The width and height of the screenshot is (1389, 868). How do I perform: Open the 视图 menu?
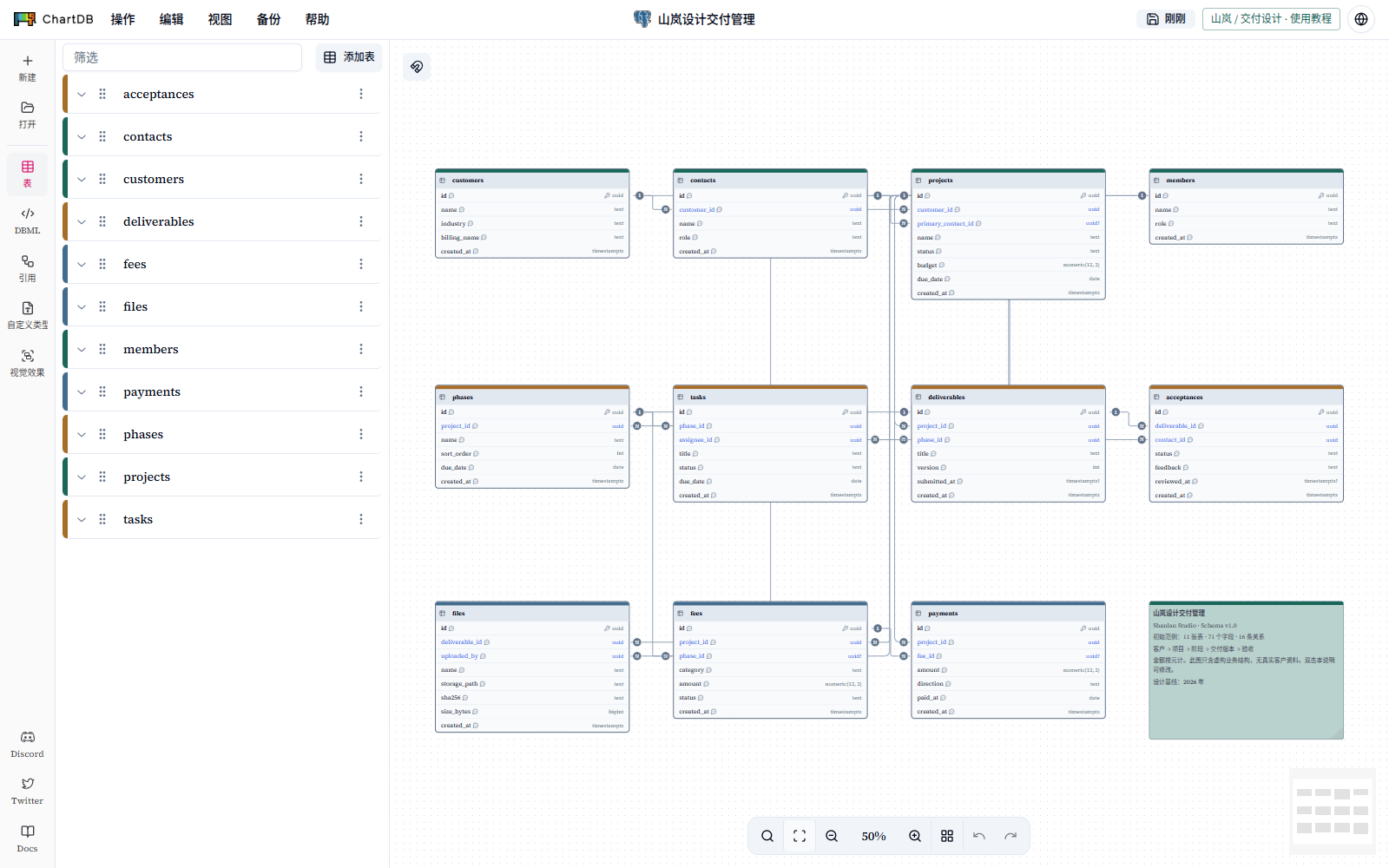(220, 19)
